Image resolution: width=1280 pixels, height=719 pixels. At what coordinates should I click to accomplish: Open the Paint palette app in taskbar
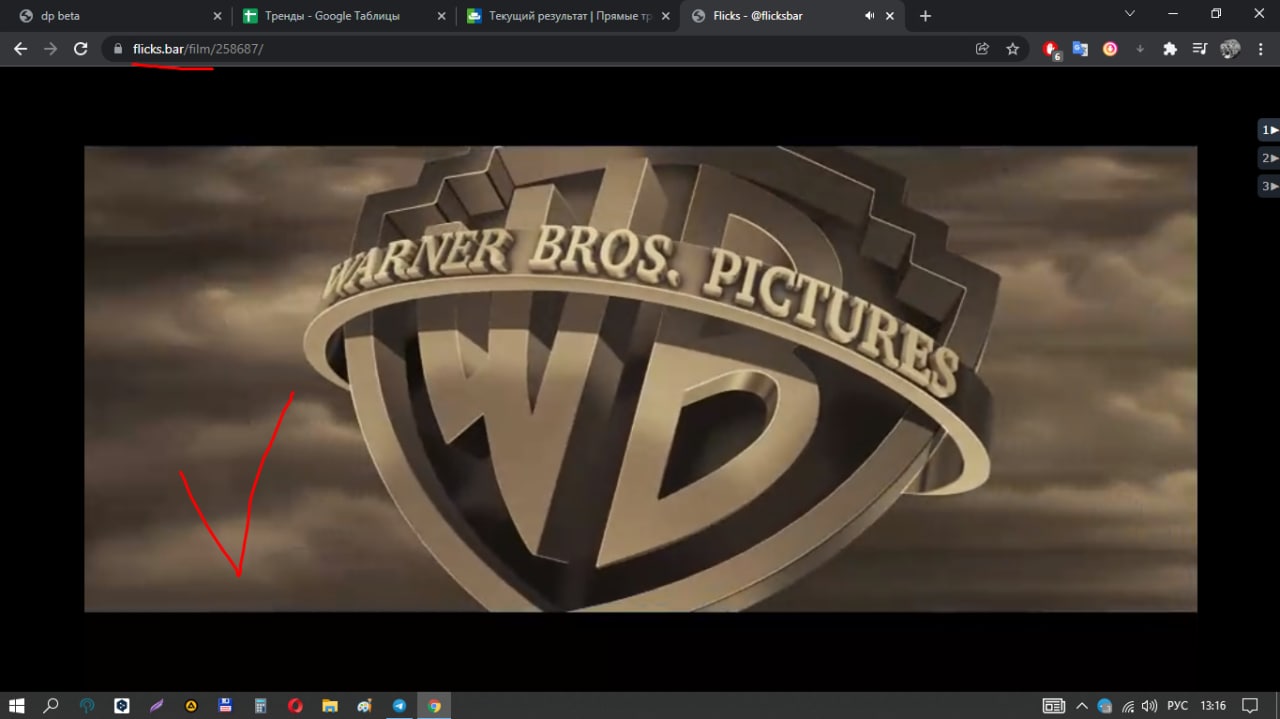pos(364,705)
